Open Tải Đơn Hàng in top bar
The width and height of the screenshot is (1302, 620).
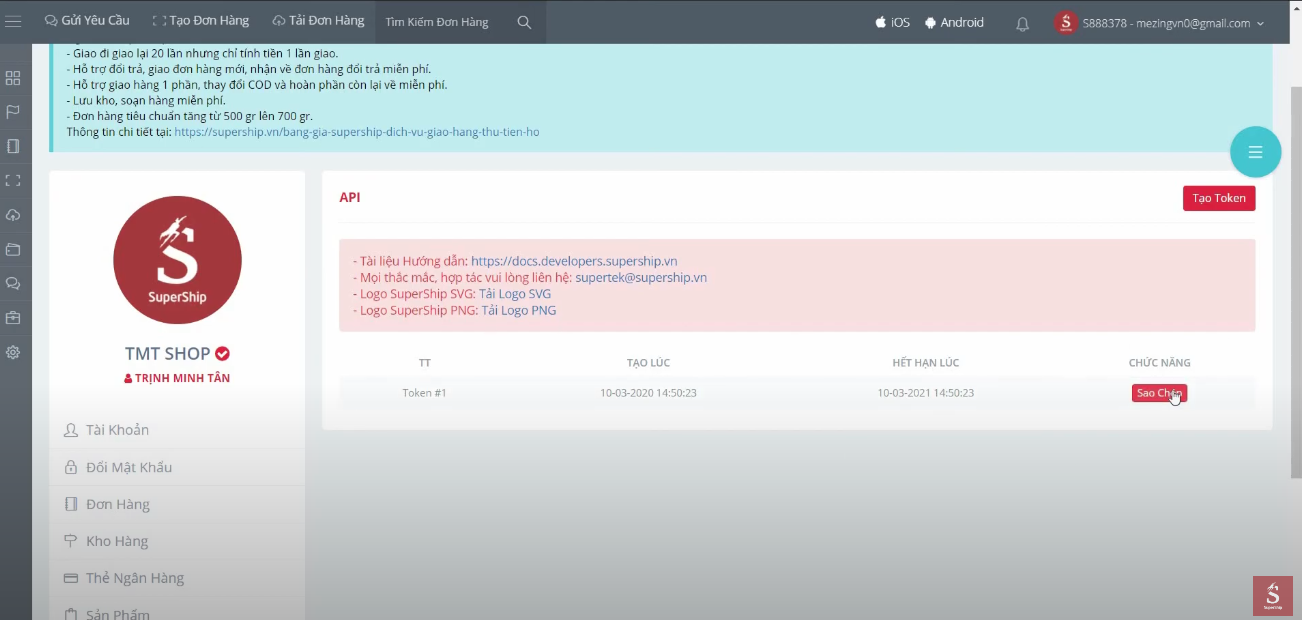point(318,21)
